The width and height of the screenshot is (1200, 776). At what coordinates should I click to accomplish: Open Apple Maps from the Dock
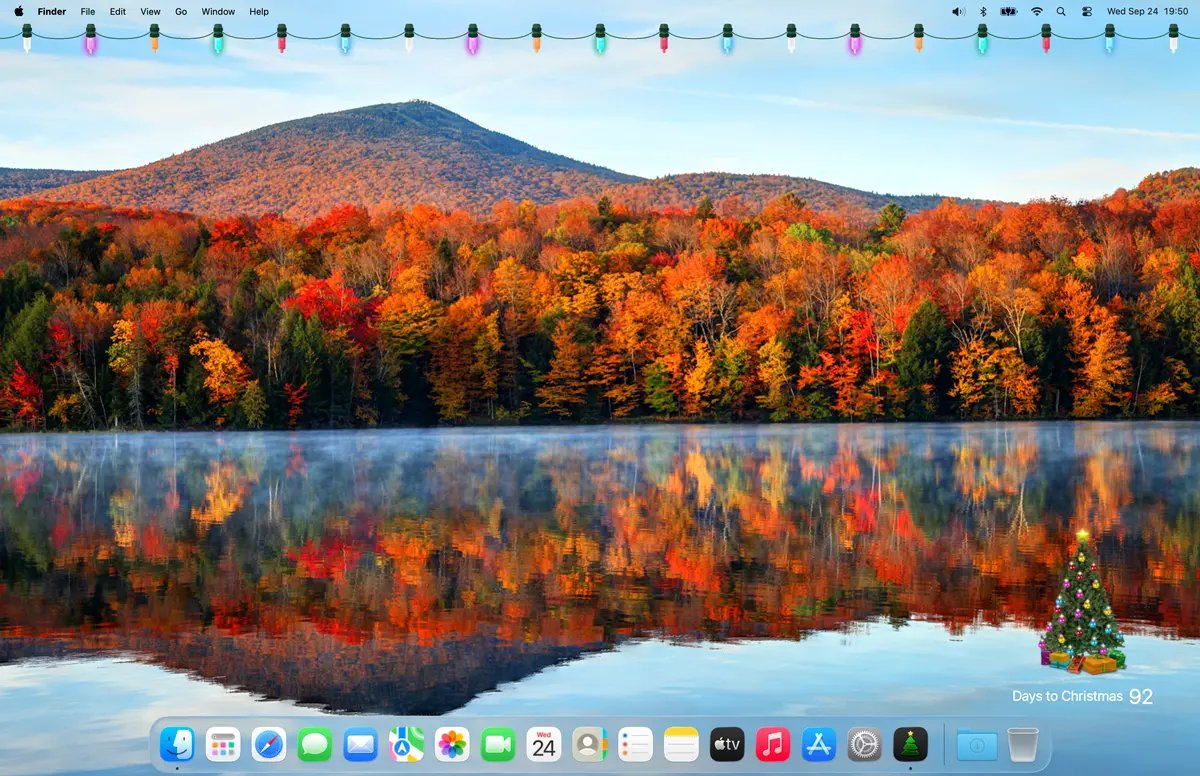click(406, 745)
